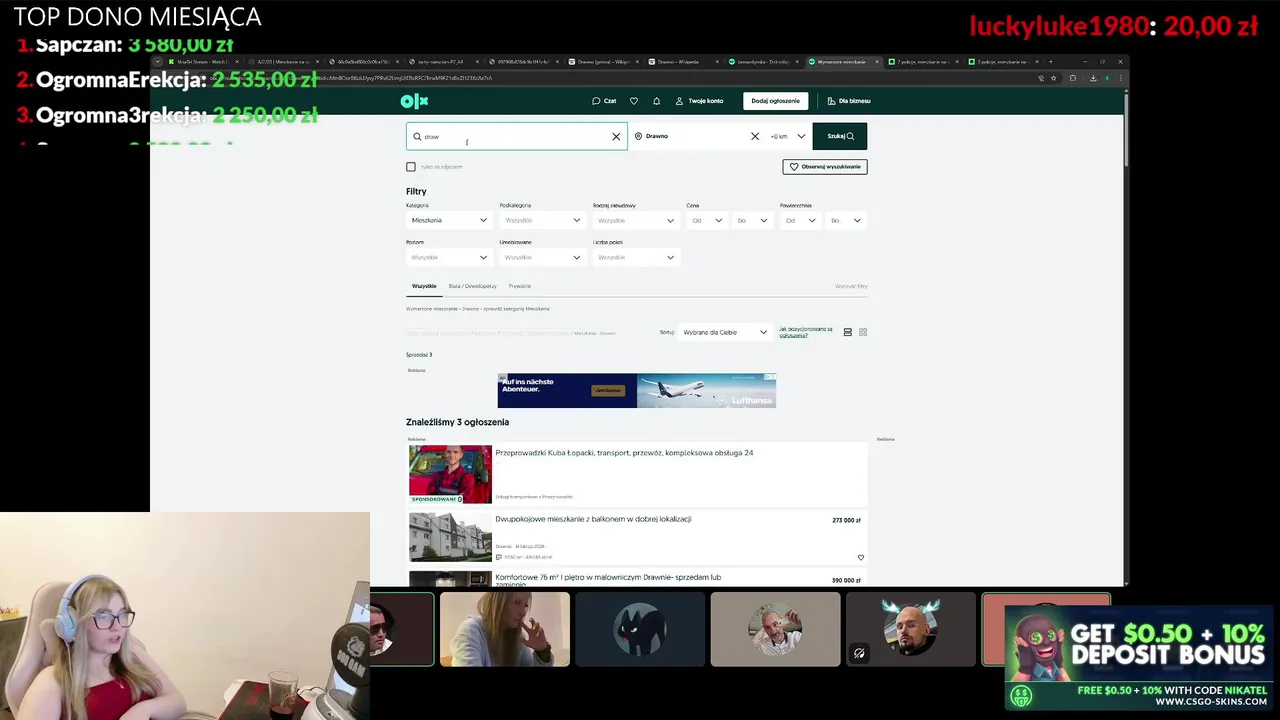Viewport: 1280px width, 720px height.
Task: Clear the search query with X icon
Action: point(616,136)
